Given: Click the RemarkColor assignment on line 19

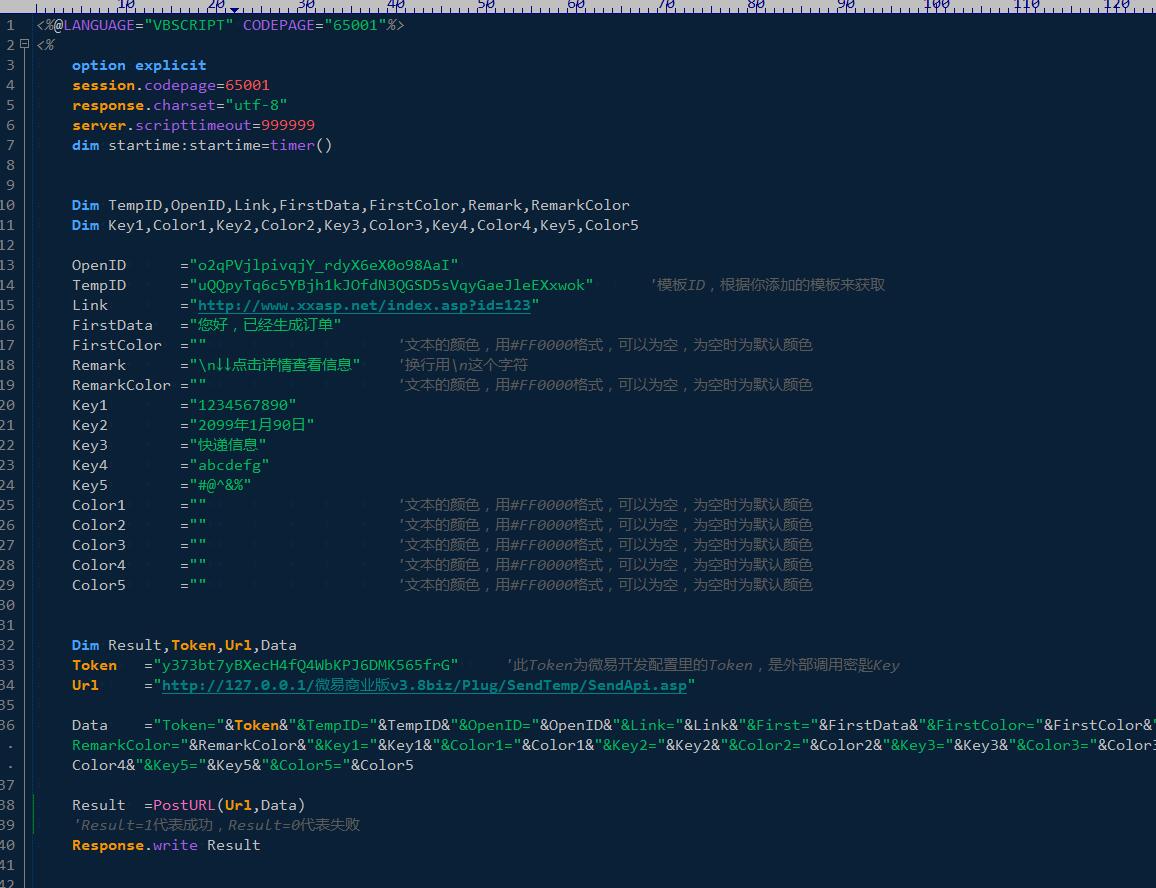Looking at the screenshot, I should pos(139,385).
